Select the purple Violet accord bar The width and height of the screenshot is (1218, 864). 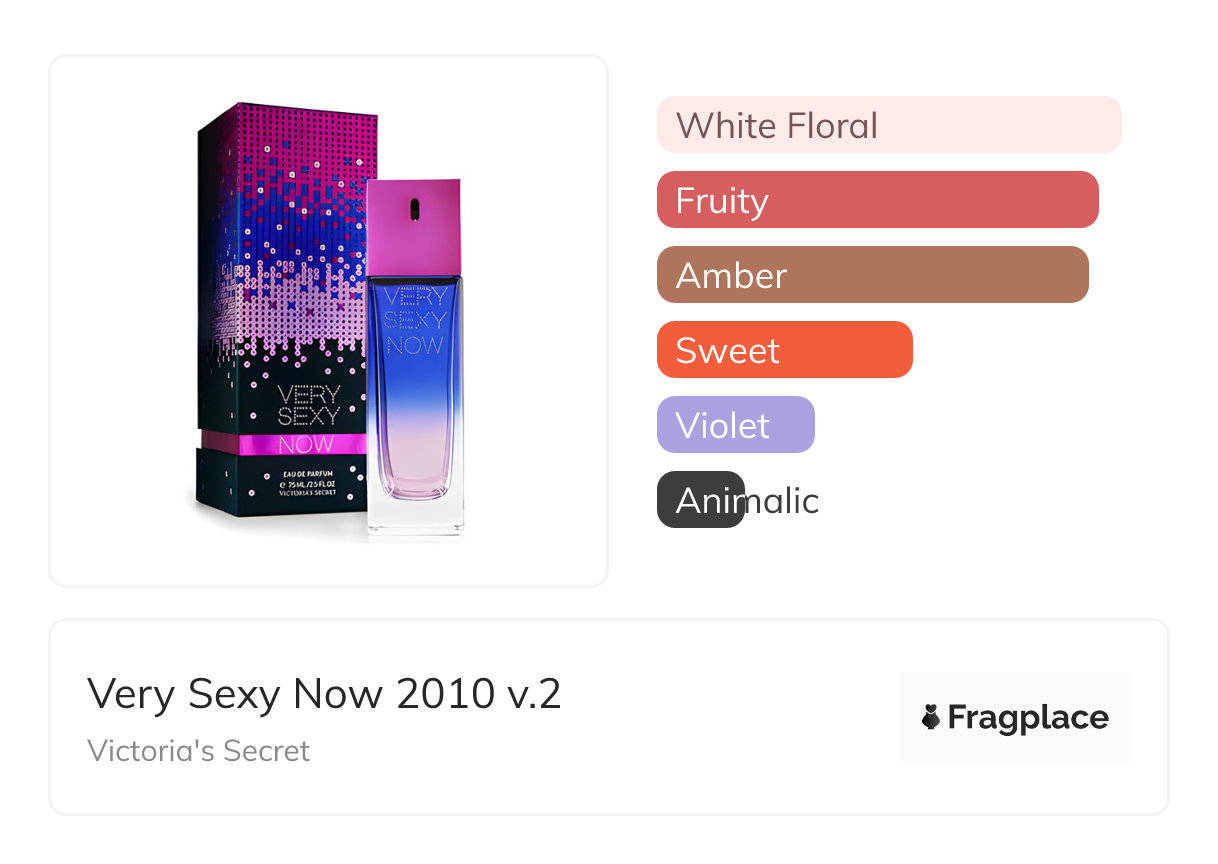click(735, 425)
